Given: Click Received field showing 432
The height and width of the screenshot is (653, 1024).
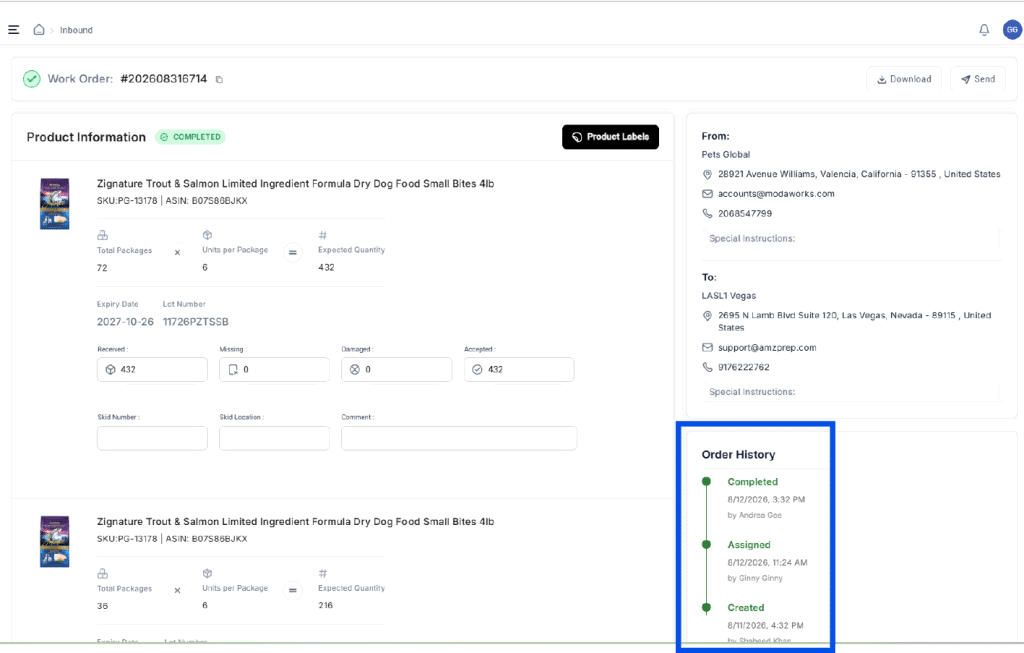Looking at the screenshot, I should pos(152,370).
